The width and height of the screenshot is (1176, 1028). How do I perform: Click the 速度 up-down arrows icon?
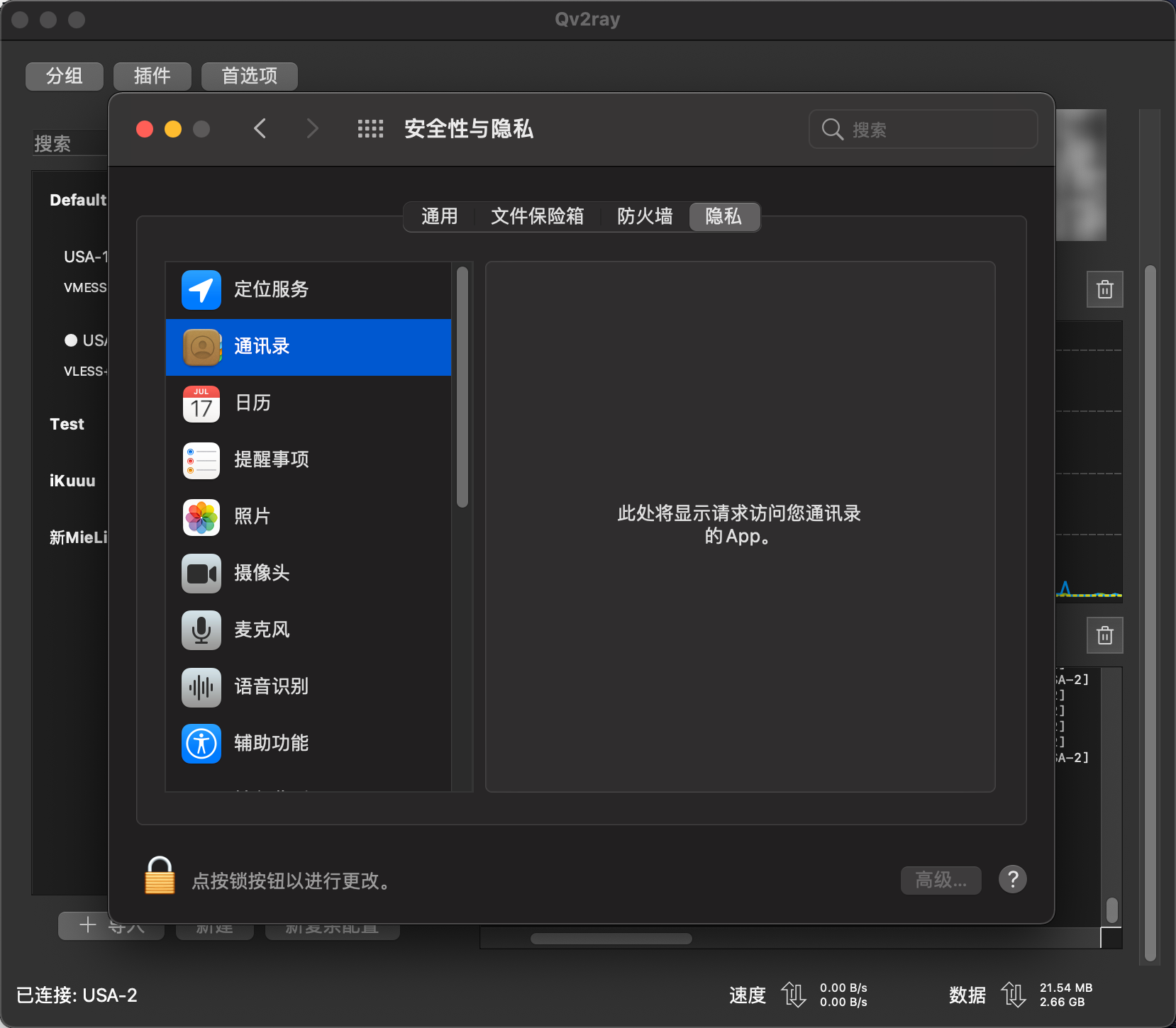click(794, 995)
